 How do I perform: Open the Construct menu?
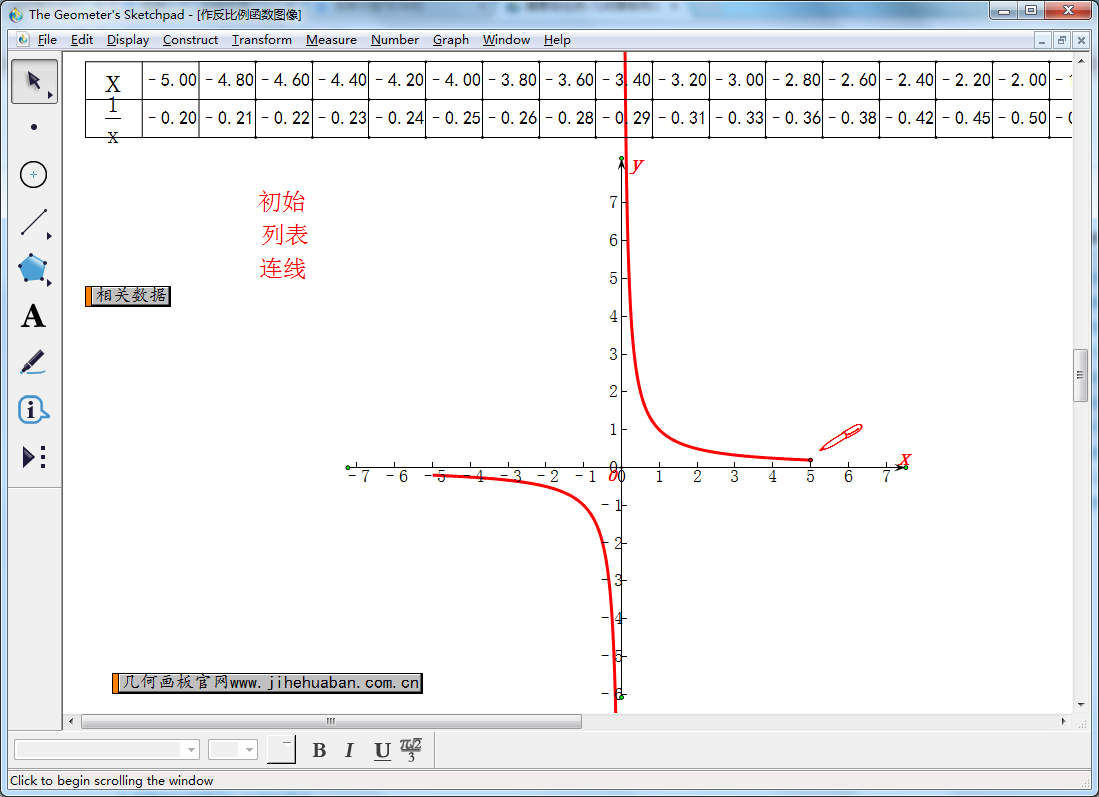pyautogui.click(x=190, y=40)
